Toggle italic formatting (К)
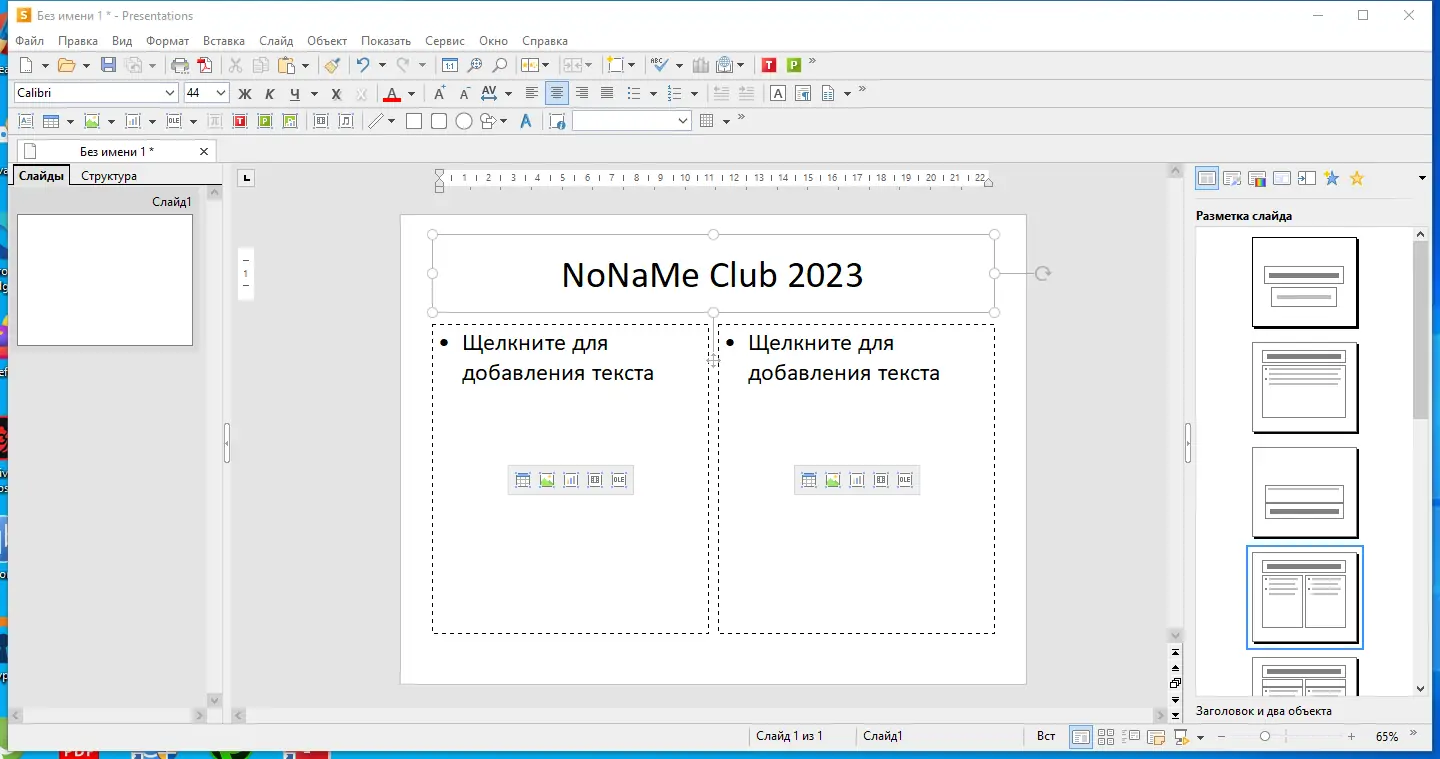The height and width of the screenshot is (759, 1440). point(269,93)
